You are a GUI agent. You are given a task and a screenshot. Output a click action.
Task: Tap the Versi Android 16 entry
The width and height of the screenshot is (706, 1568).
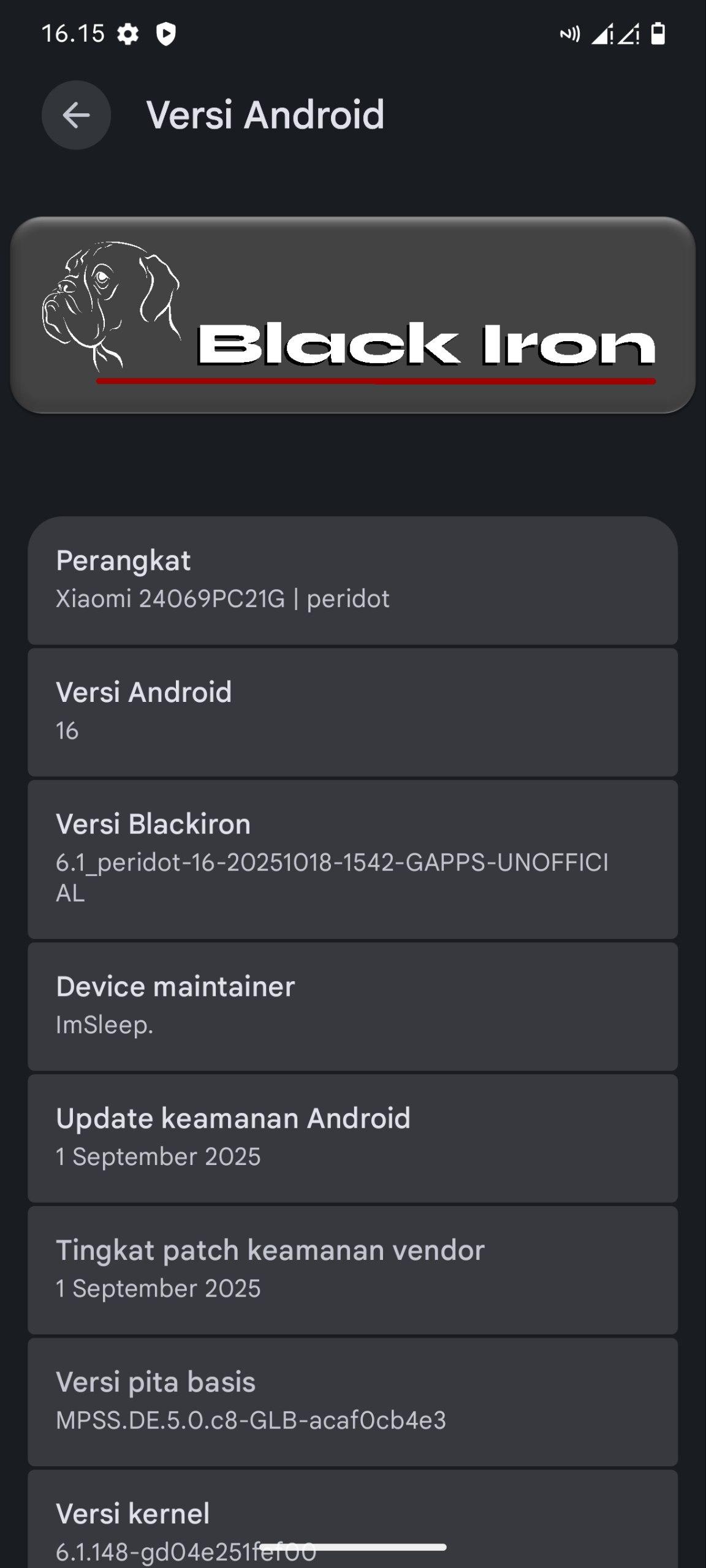click(x=352, y=711)
